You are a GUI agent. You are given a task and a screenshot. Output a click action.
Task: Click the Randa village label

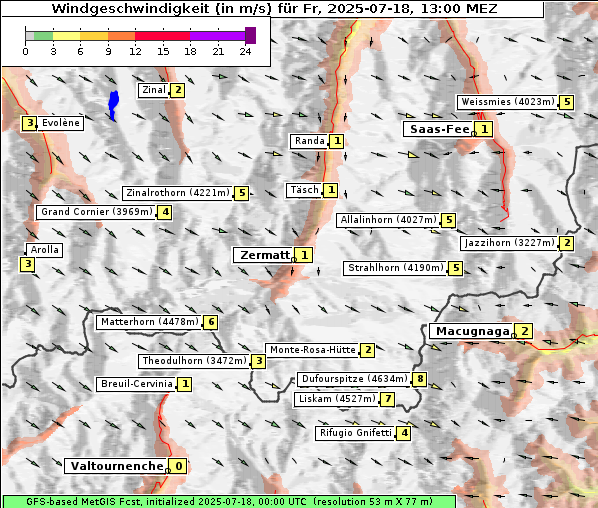[309, 141]
